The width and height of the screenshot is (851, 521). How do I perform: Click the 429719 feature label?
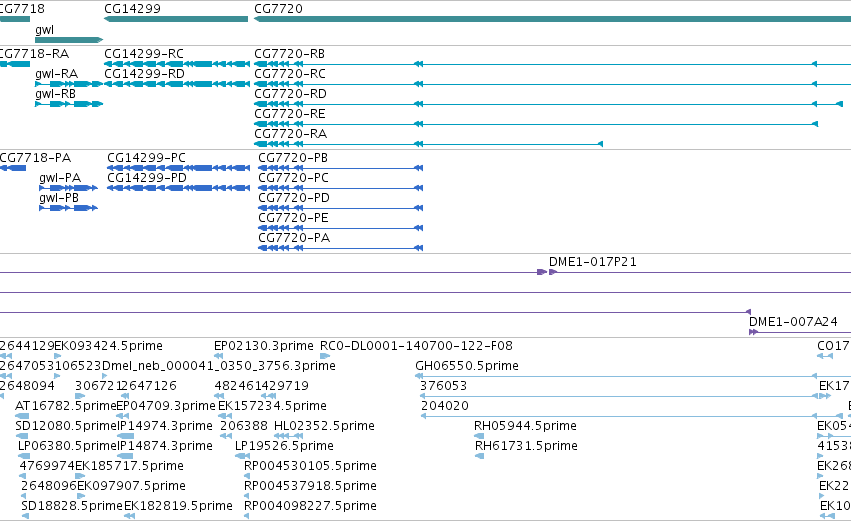pos(285,386)
